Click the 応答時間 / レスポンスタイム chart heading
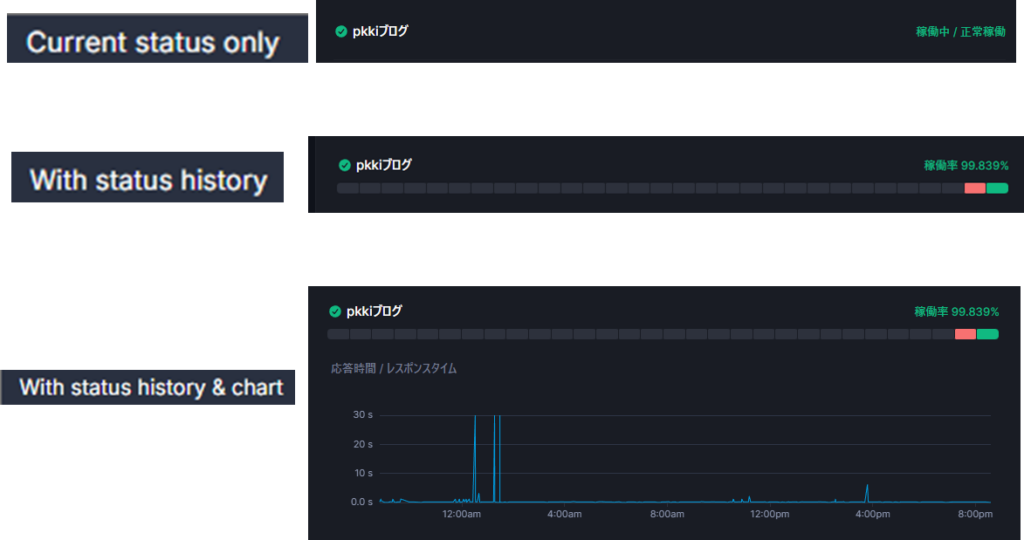 click(394, 369)
